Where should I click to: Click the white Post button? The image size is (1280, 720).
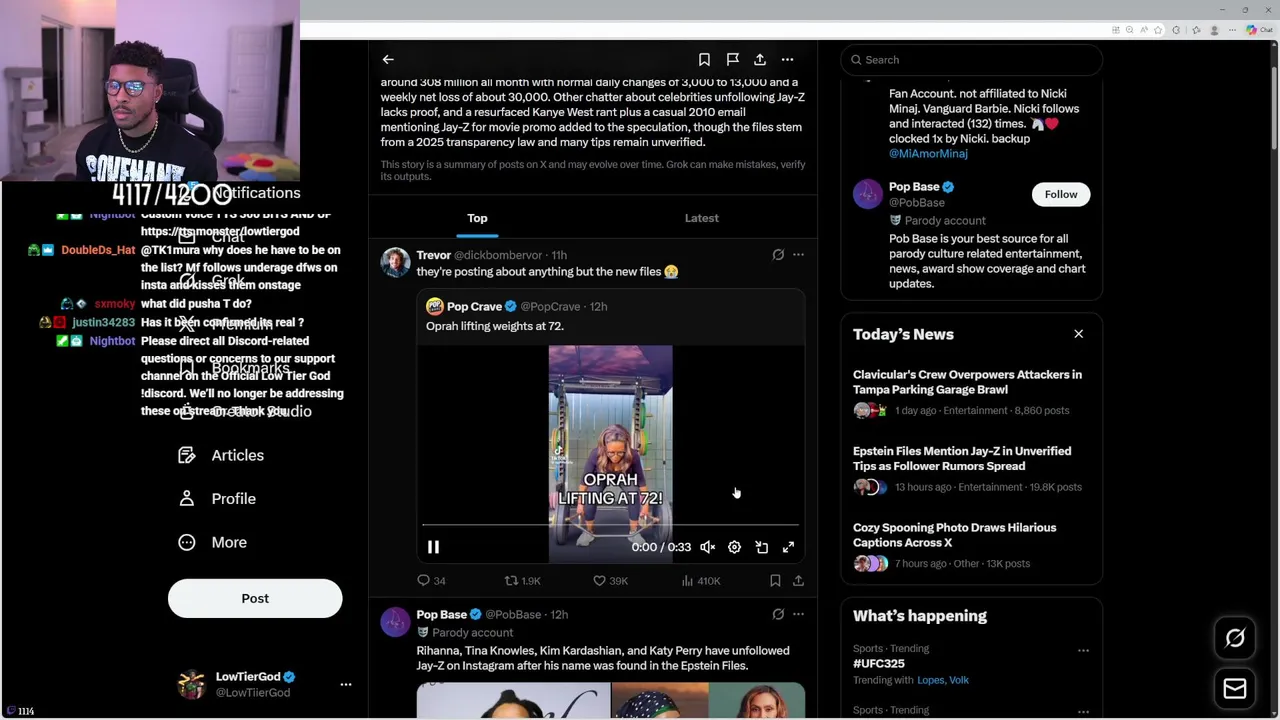255,598
